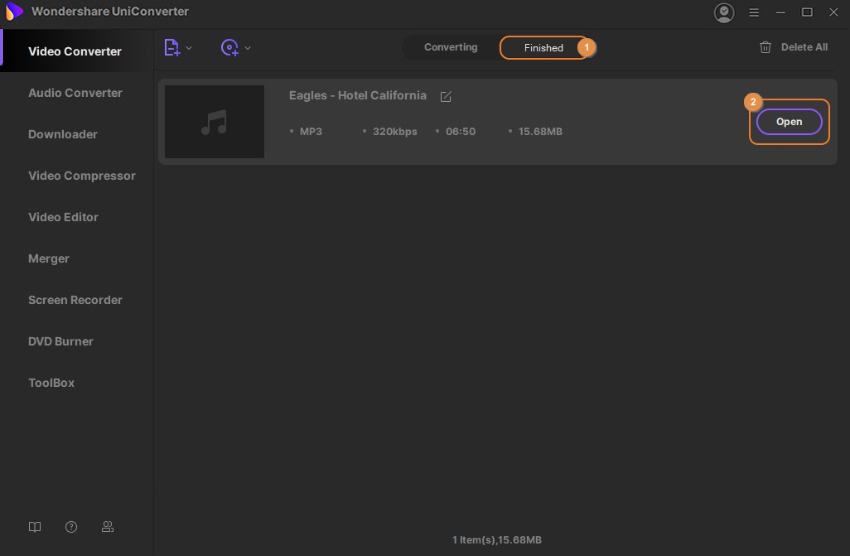Open the converted Hotel California file location

789,122
